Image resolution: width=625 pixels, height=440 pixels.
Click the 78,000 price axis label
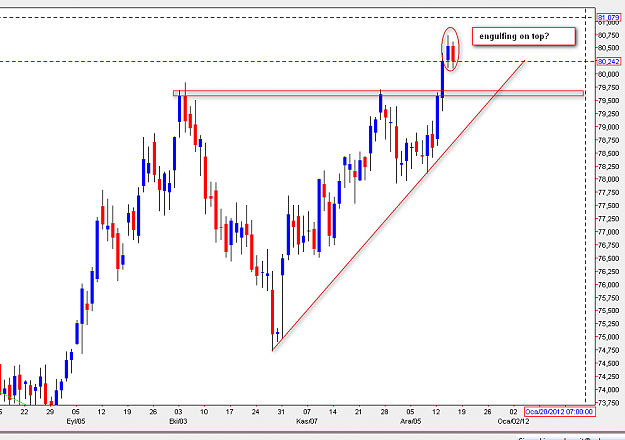(x=608, y=179)
